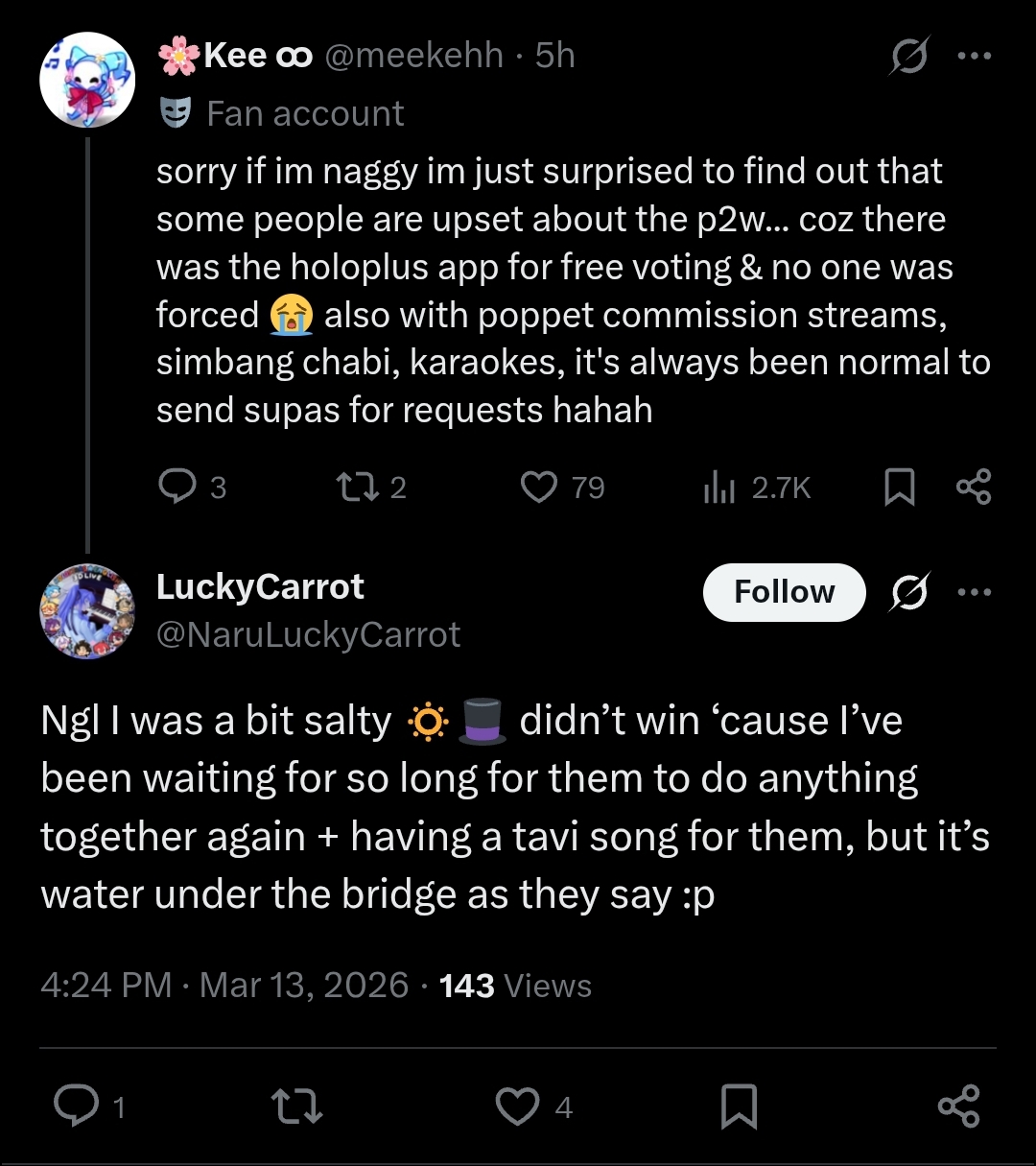
Task: View analytics showing 2.7K views
Action: [719, 488]
